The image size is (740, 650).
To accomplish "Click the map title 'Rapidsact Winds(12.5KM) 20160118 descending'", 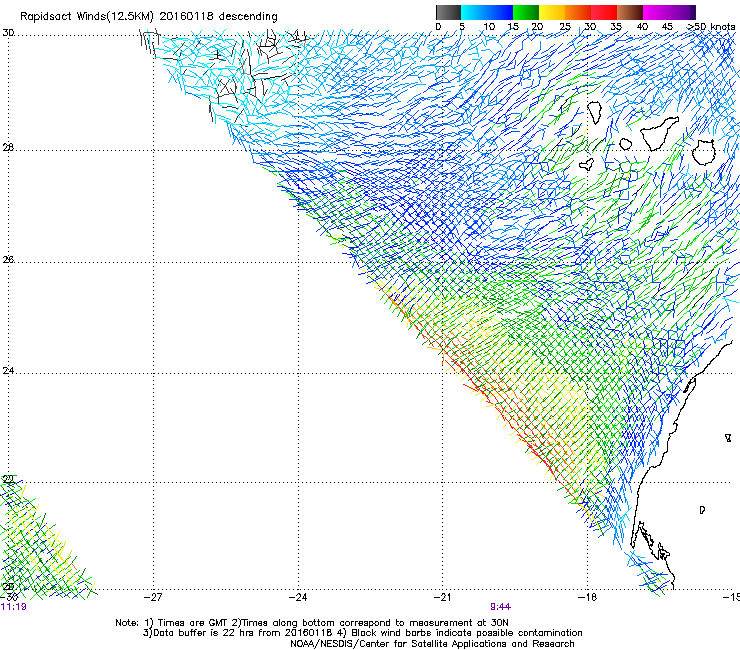I will [149, 17].
